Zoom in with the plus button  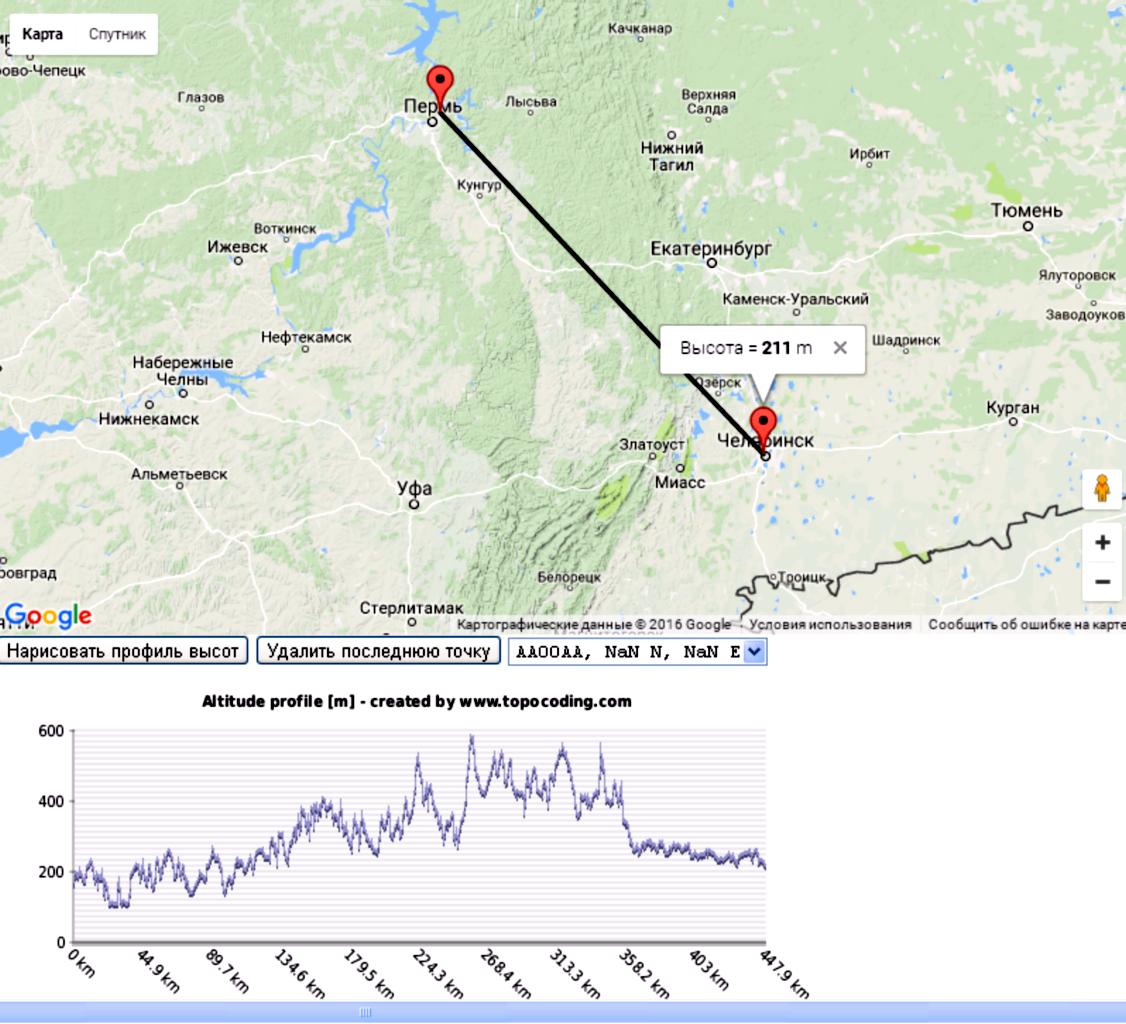[x=1102, y=543]
